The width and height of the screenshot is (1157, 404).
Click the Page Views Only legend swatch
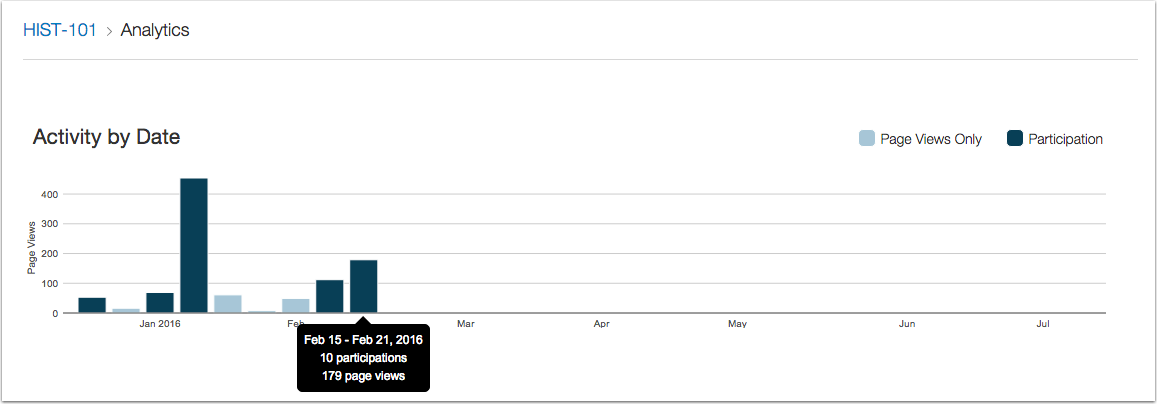pyautogui.click(x=867, y=138)
